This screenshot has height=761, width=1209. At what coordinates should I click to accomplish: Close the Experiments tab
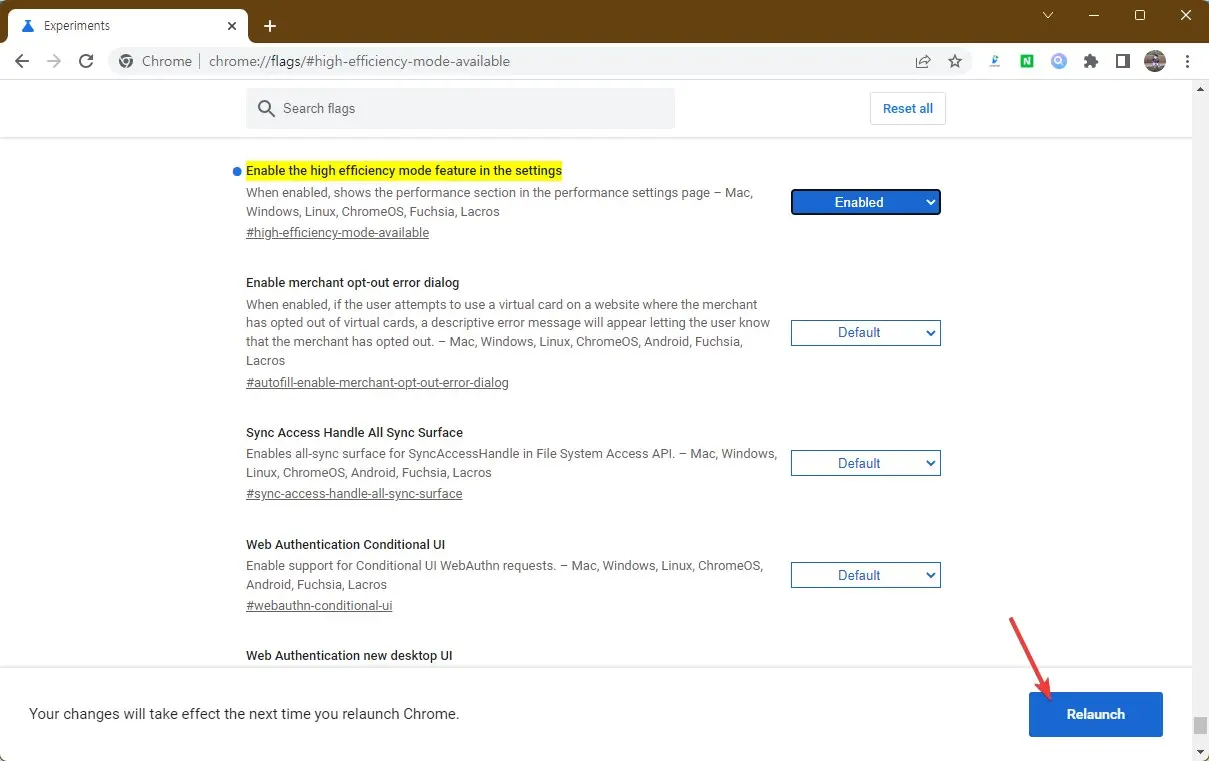[234, 26]
